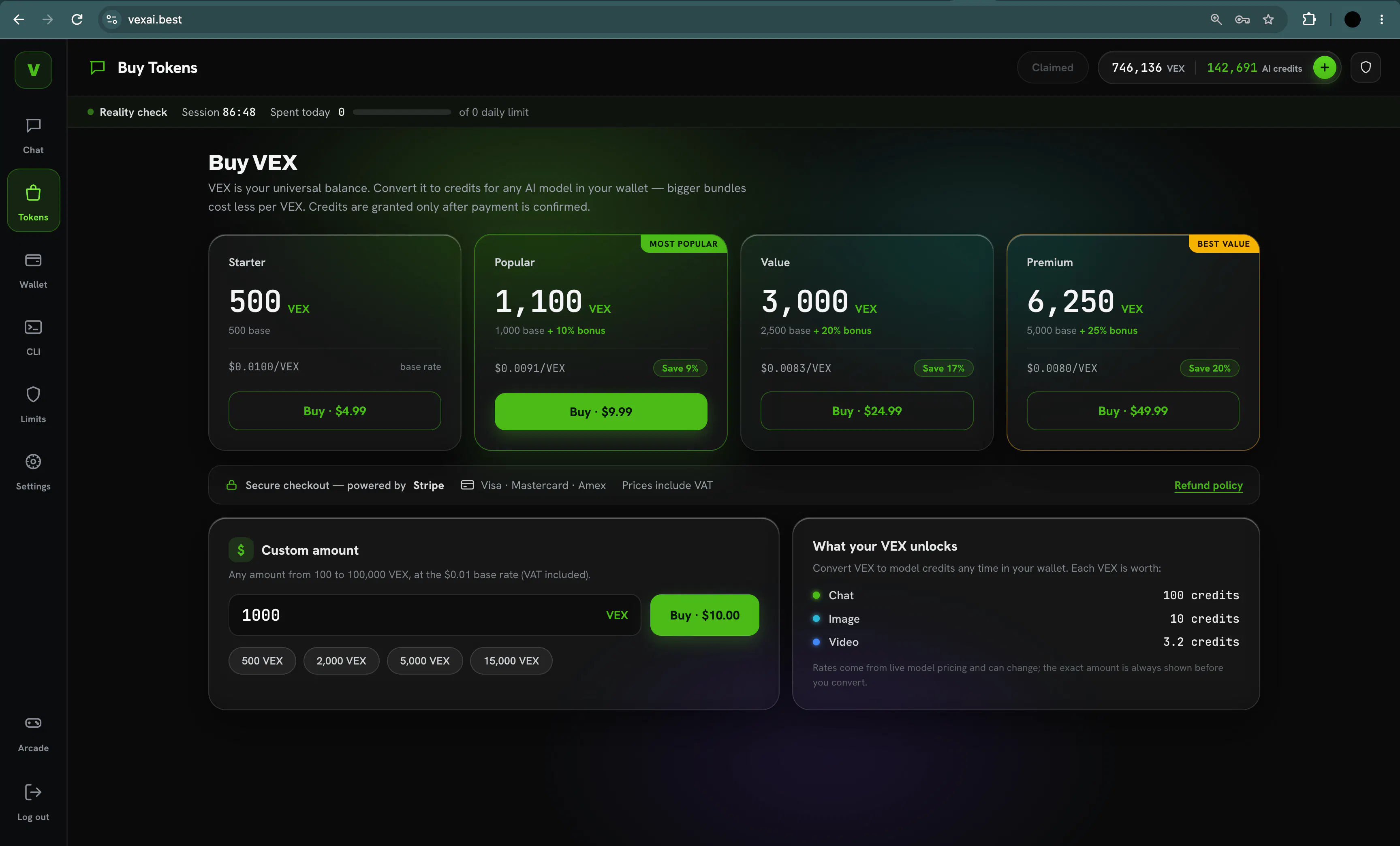This screenshot has width=1400, height=846.
Task: Click the green plus add-credits button
Action: coord(1324,68)
